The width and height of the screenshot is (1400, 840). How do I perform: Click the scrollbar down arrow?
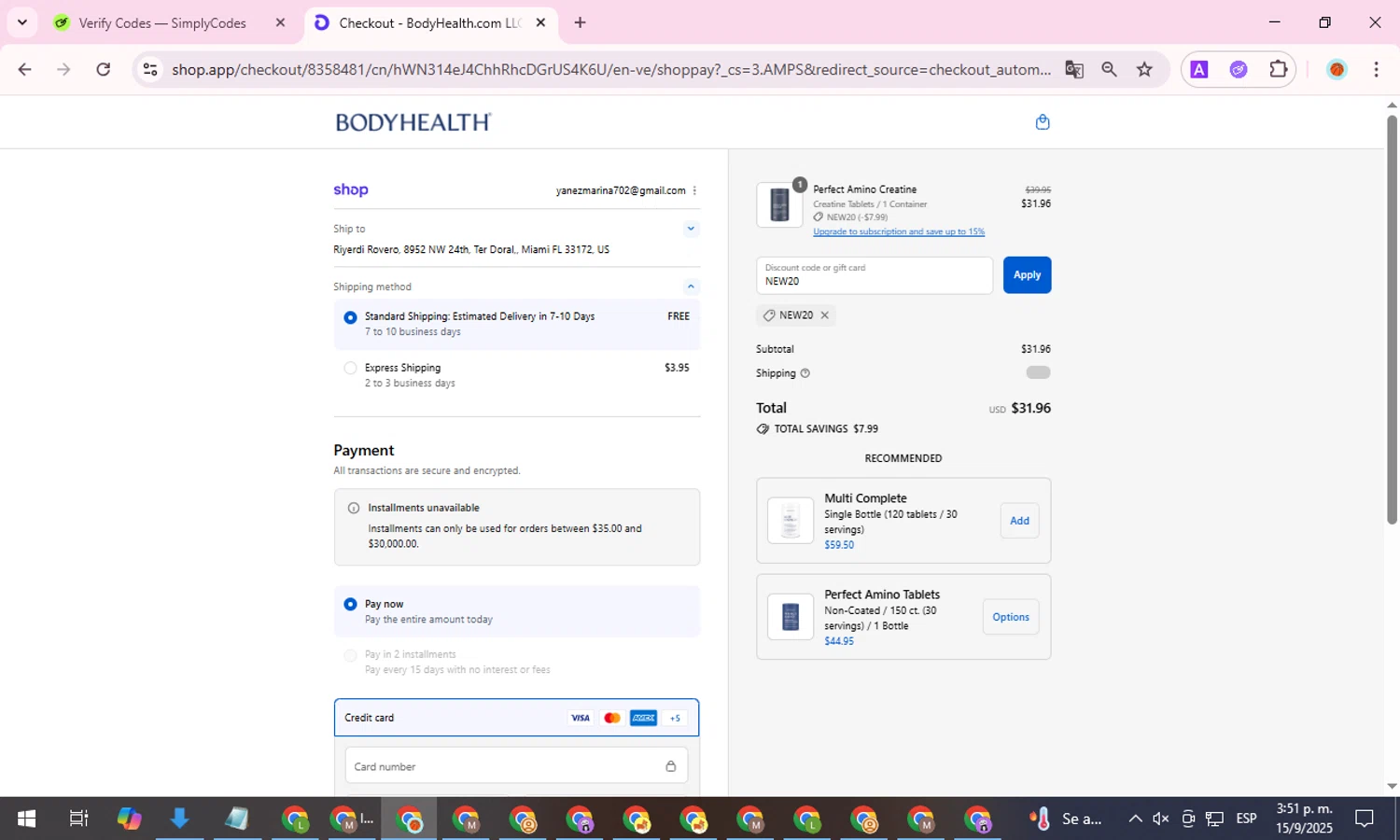1392,787
